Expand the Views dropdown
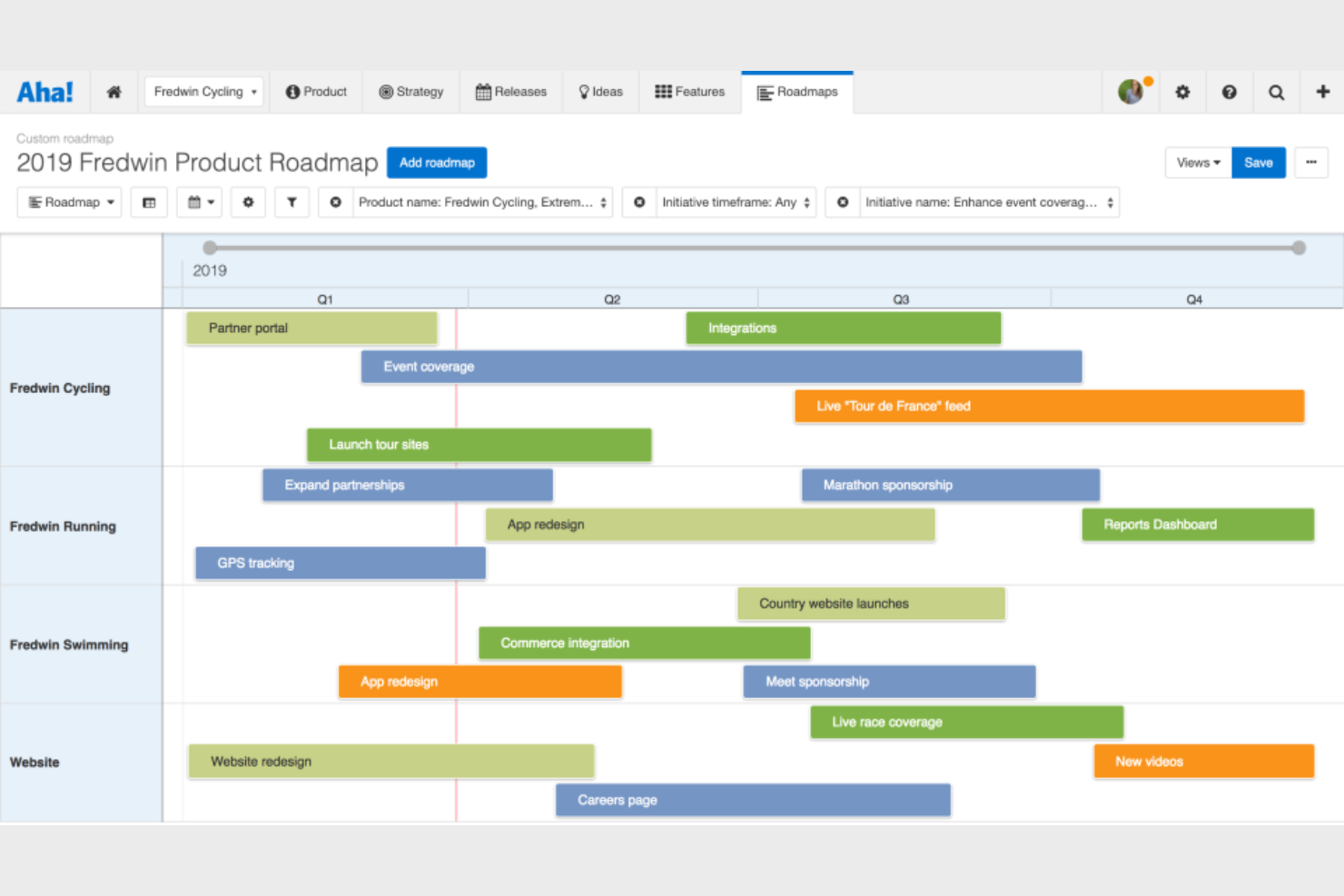This screenshot has width=1344, height=896. [x=1199, y=162]
